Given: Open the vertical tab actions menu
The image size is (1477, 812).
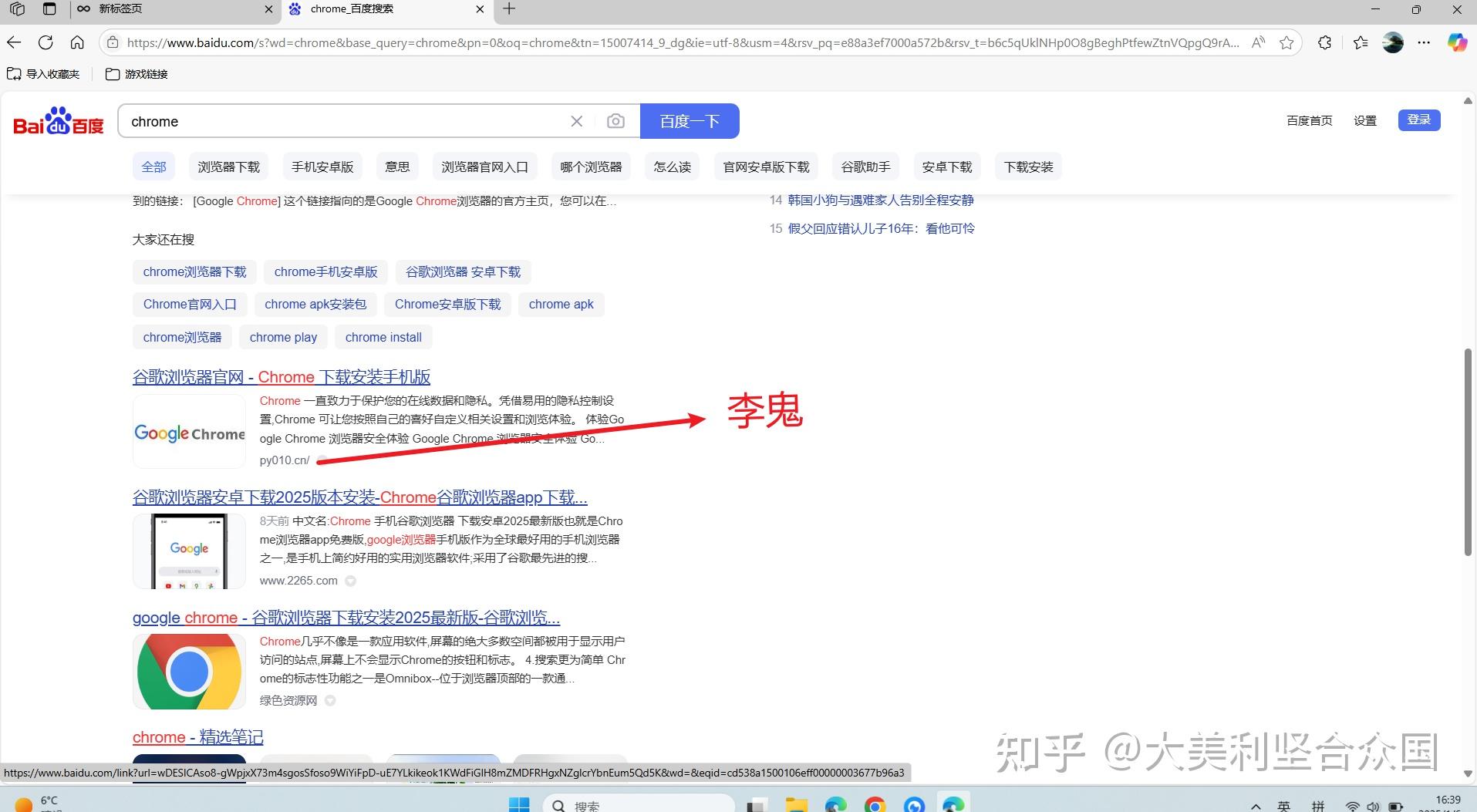Looking at the screenshot, I should point(49,9).
